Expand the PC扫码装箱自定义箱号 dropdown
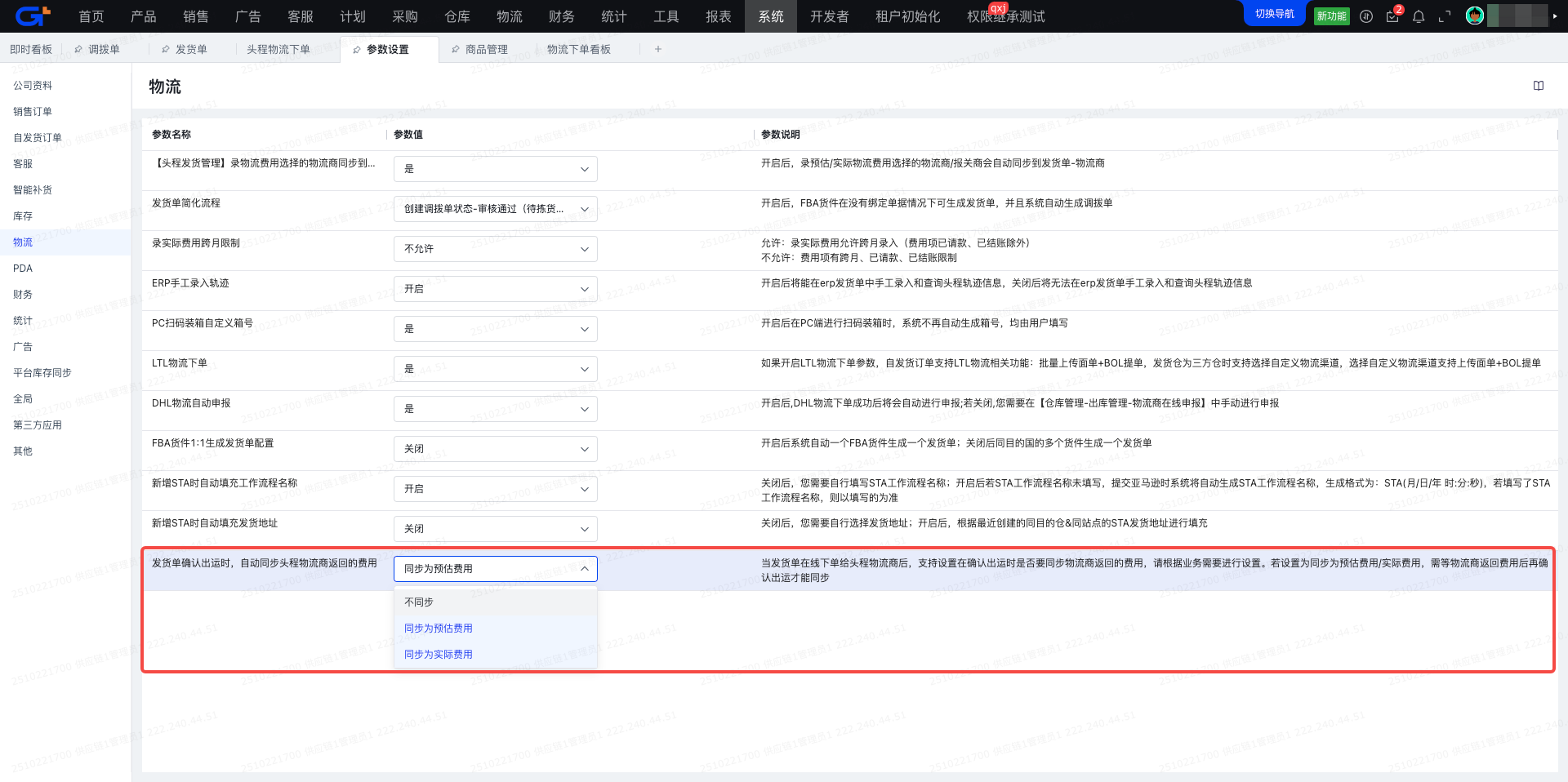1568x782 pixels. tap(496, 329)
